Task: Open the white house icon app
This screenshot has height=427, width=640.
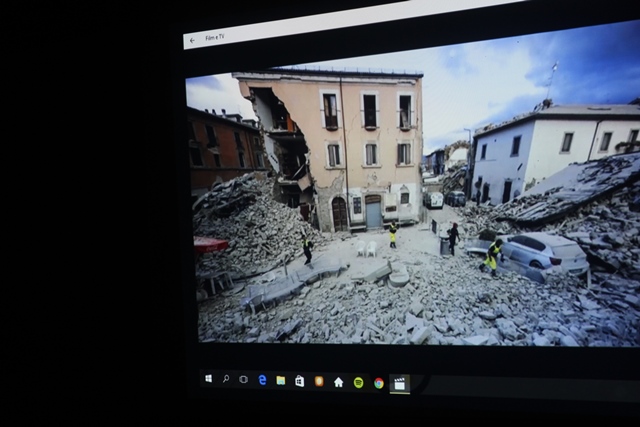Action: click(x=338, y=382)
